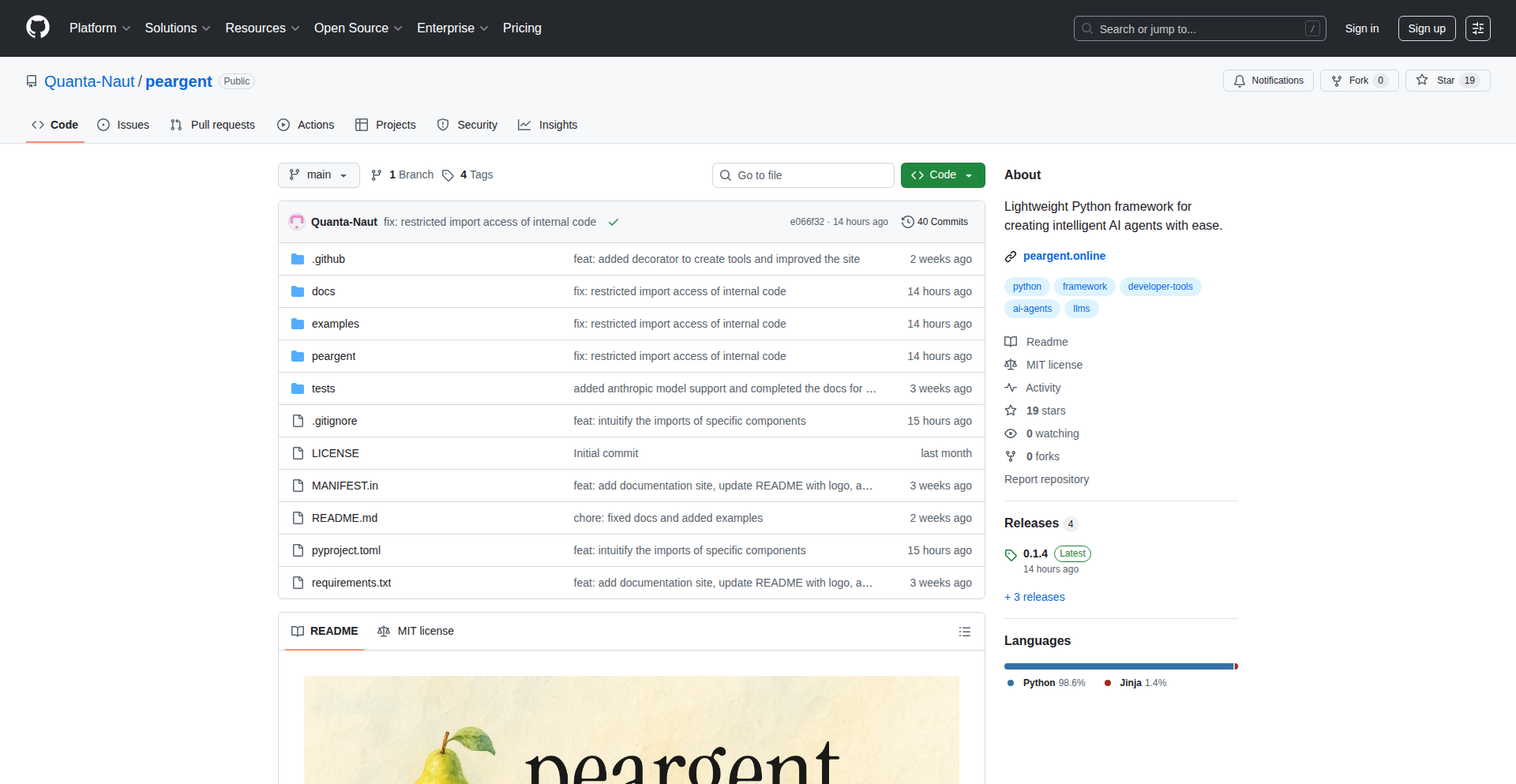Viewport: 1516px width, 784px height.
Task: Click the Insights graph icon
Action: (524, 125)
